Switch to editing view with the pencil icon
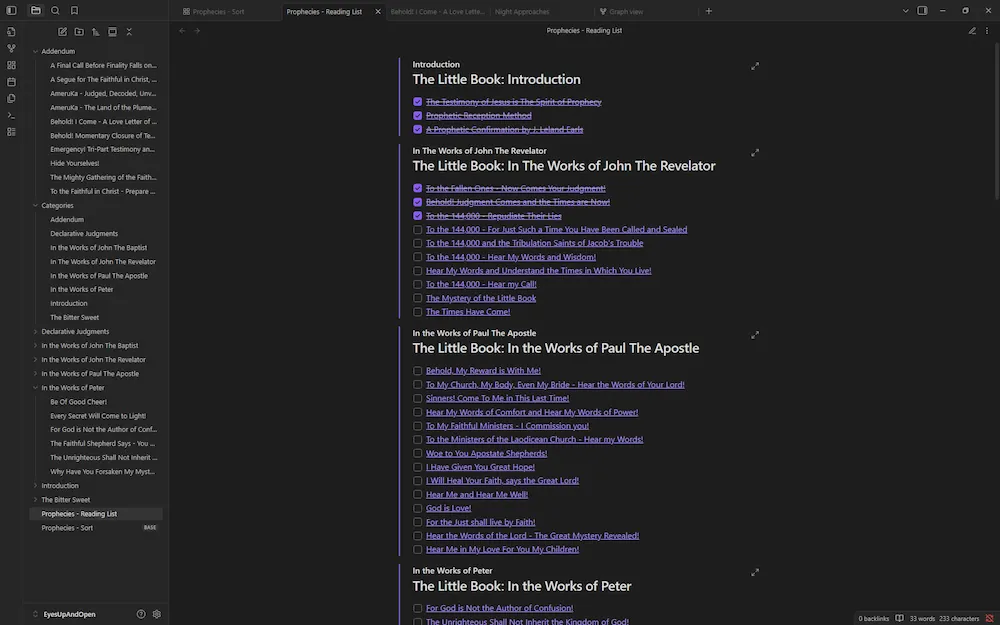The image size is (1000, 625). coord(972,31)
